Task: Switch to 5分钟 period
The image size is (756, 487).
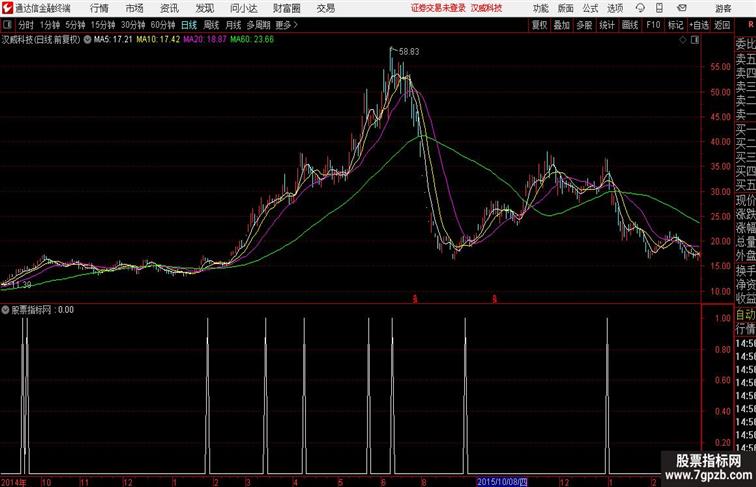Action: (x=75, y=25)
